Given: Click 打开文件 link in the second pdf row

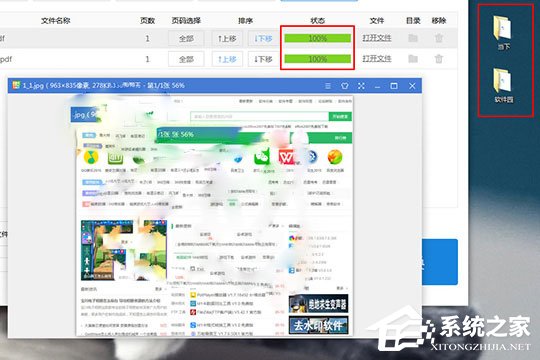Looking at the screenshot, I should (x=376, y=59).
